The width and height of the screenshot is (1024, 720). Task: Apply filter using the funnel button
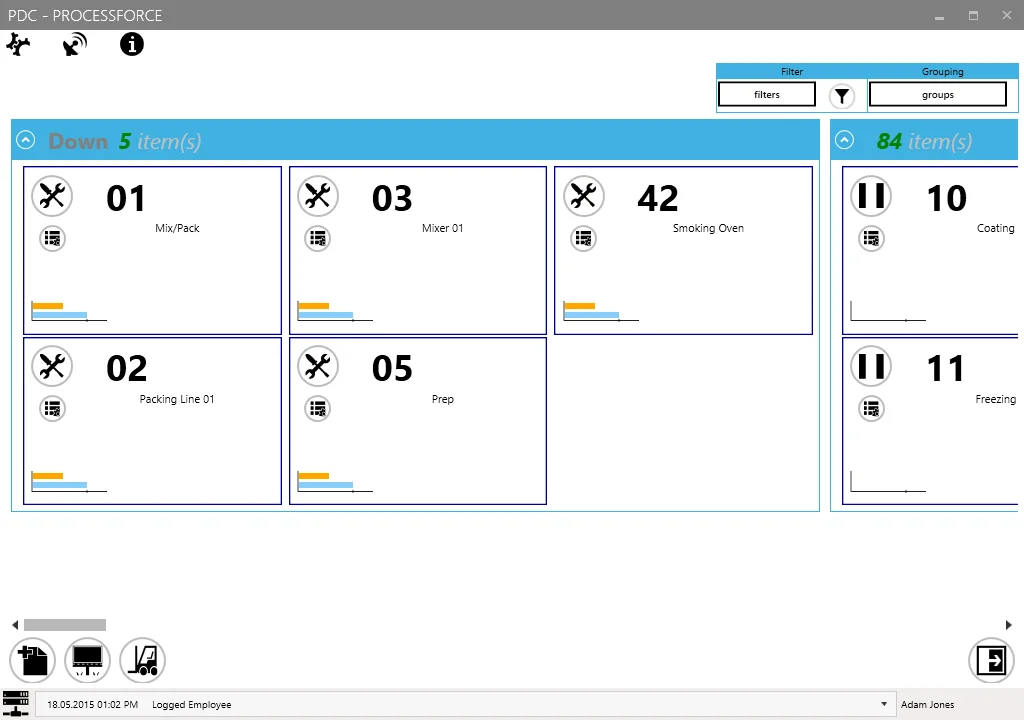pyautogui.click(x=843, y=96)
